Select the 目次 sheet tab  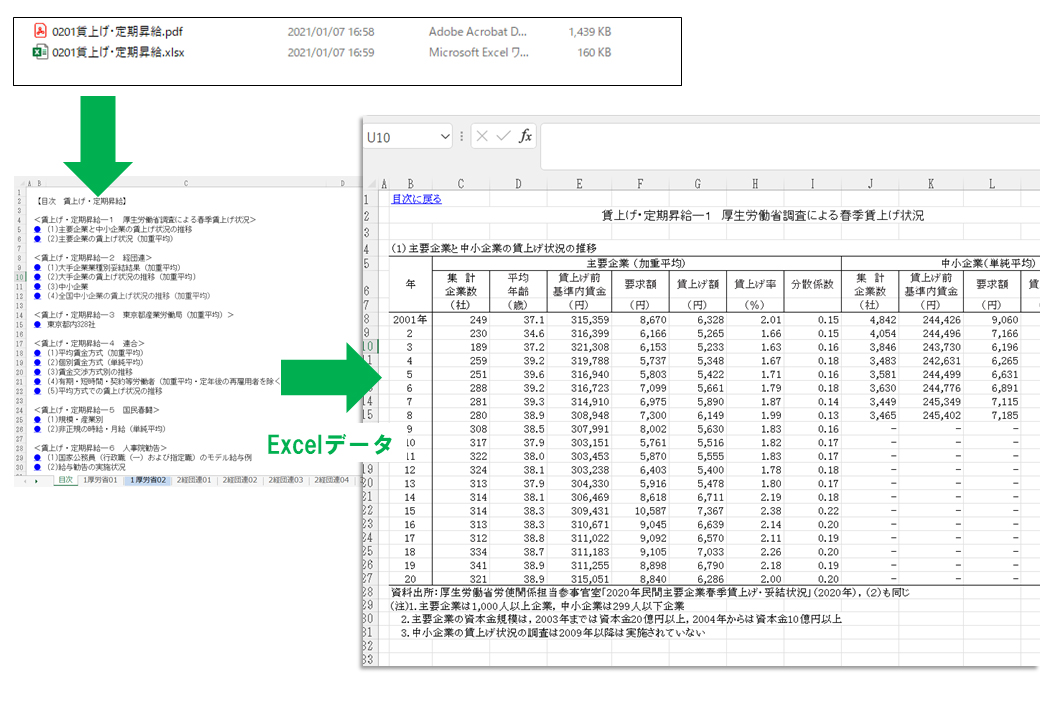point(66,480)
